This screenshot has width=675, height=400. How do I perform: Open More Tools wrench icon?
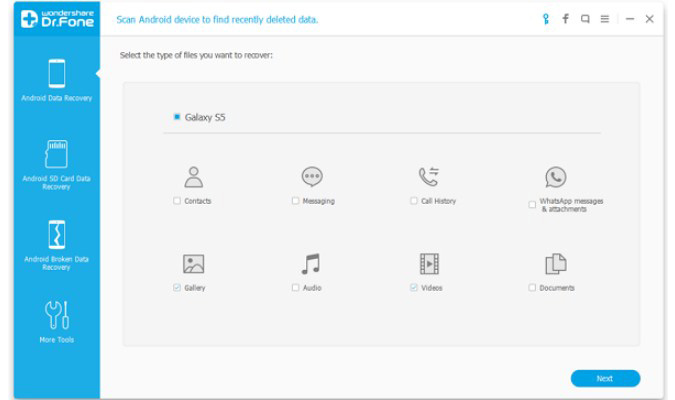click(x=57, y=315)
